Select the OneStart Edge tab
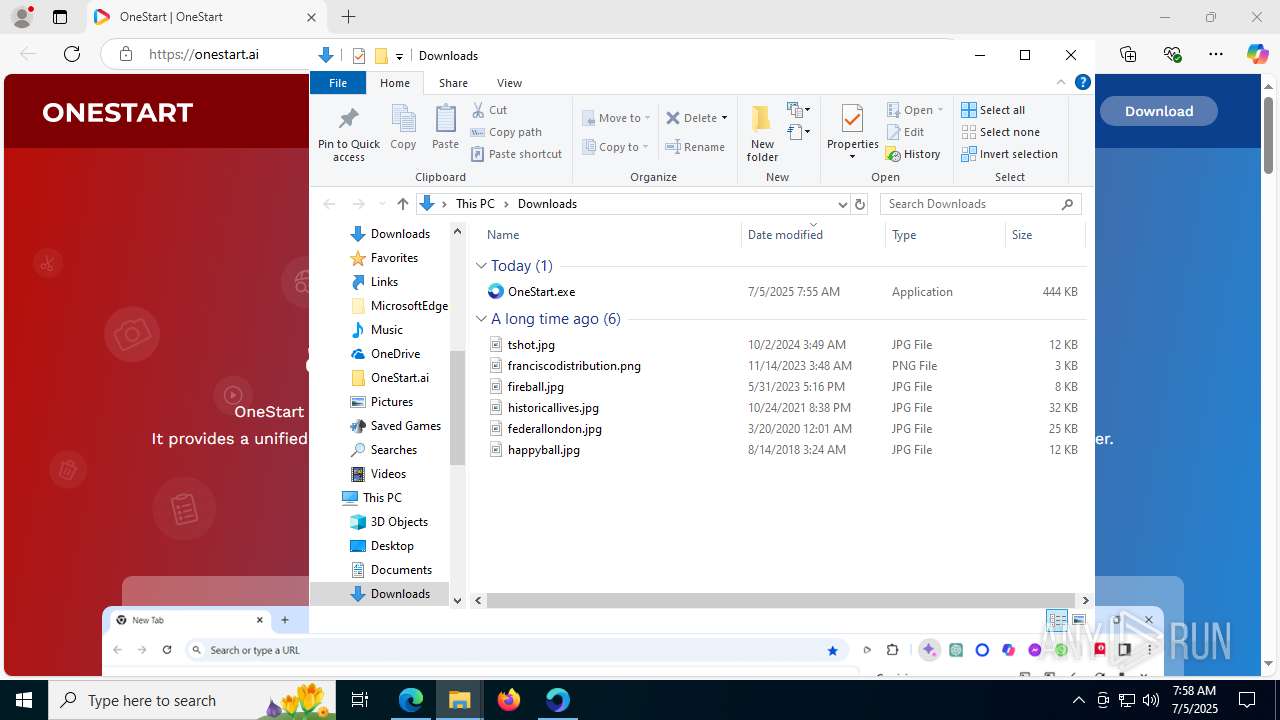This screenshot has width=1280, height=720. [x=205, y=17]
